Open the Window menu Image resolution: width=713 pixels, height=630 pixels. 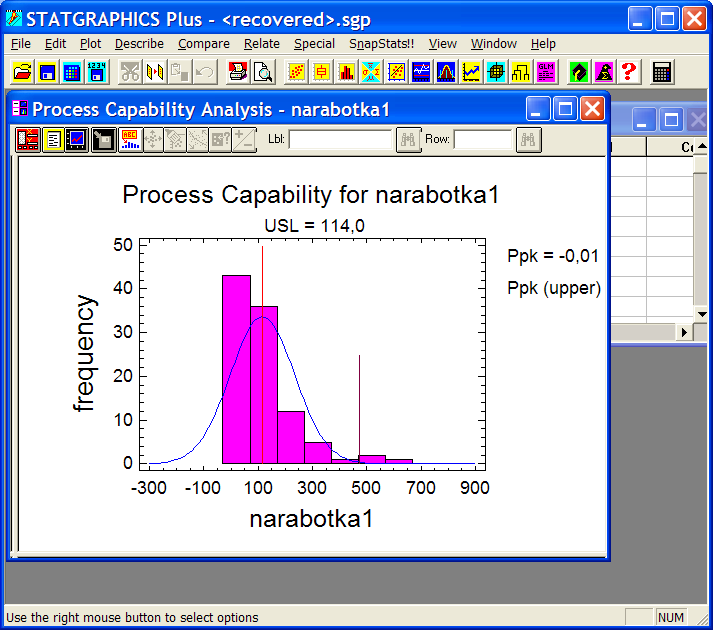click(x=494, y=44)
